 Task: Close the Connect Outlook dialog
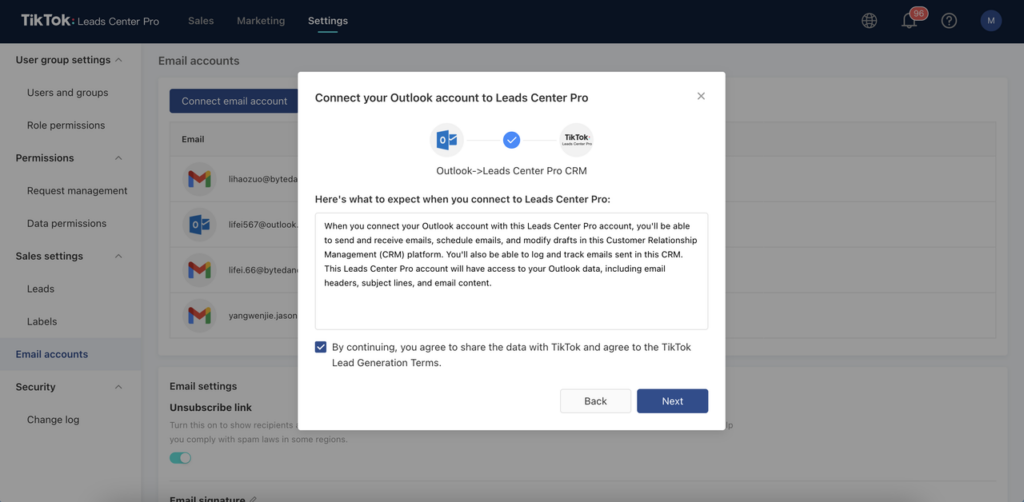(x=701, y=97)
